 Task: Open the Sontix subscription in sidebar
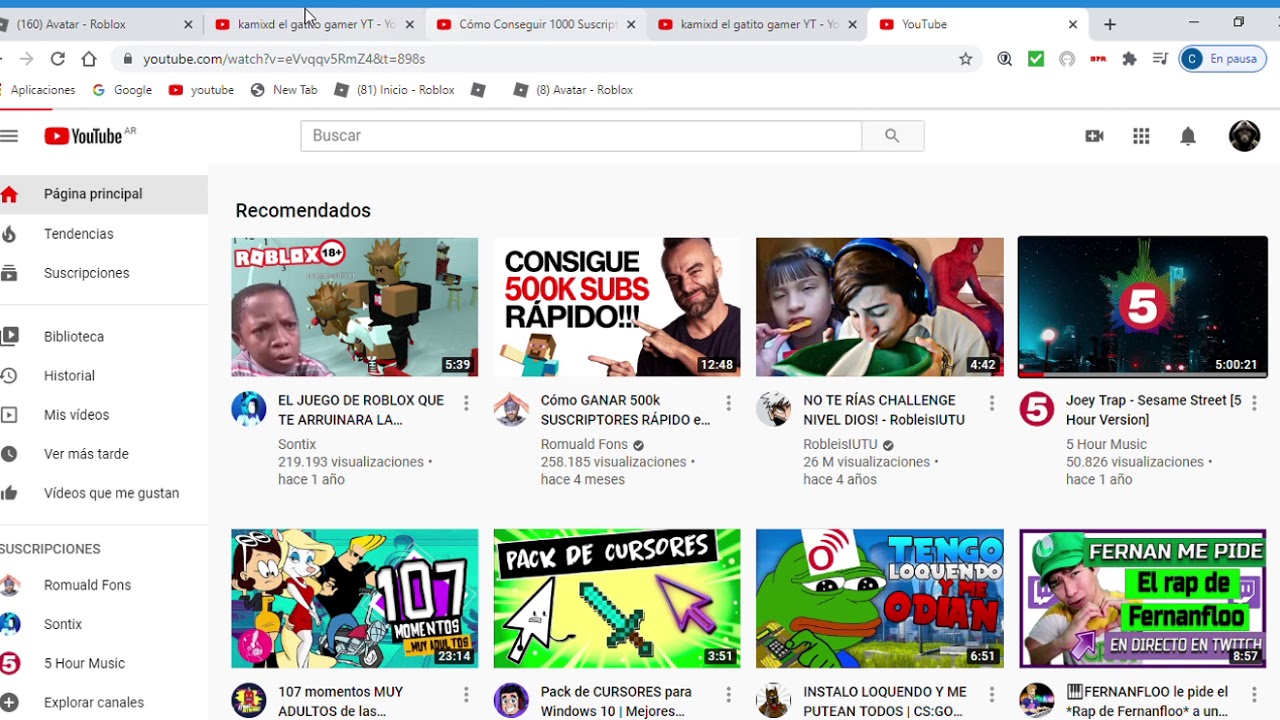point(104,624)
